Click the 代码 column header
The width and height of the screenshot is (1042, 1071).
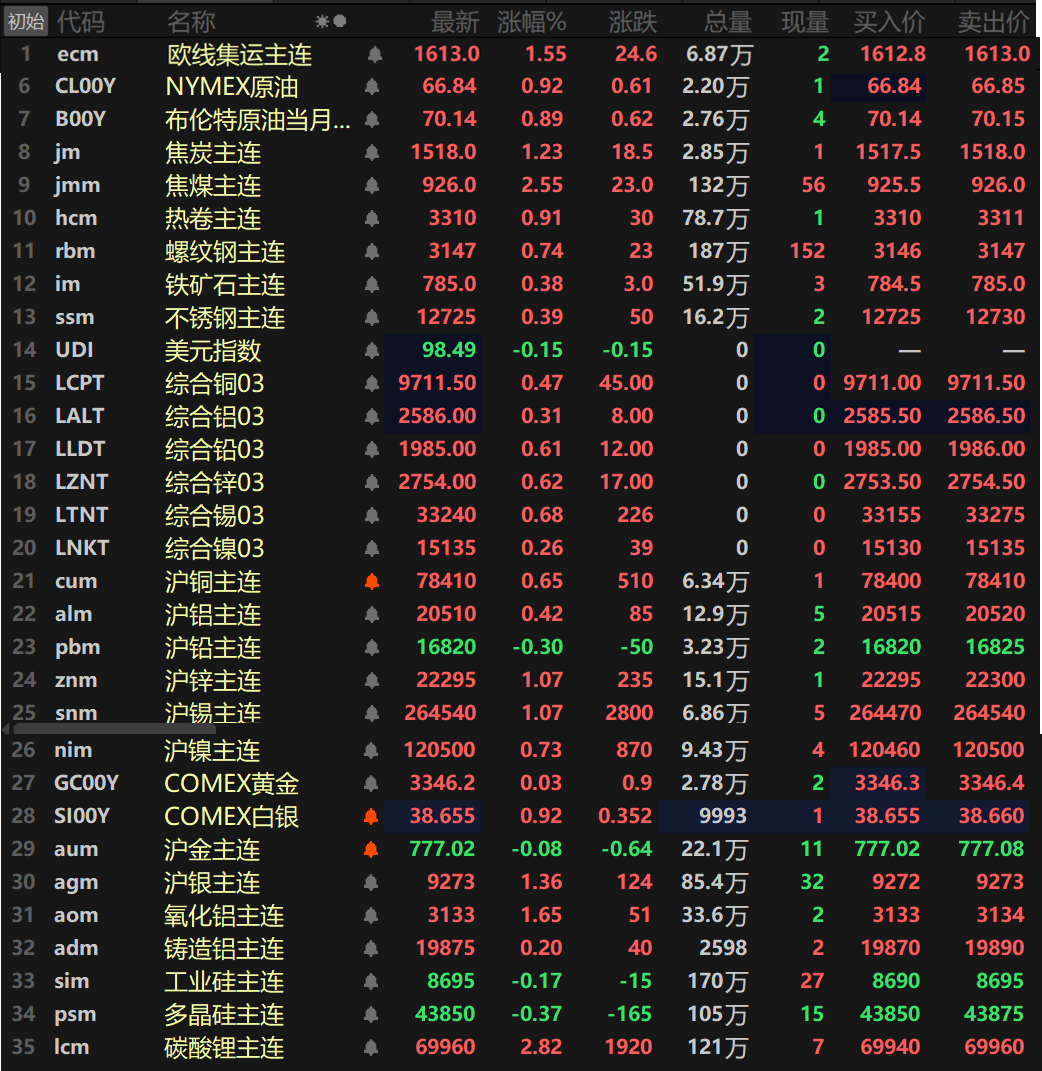coord(80,21)
